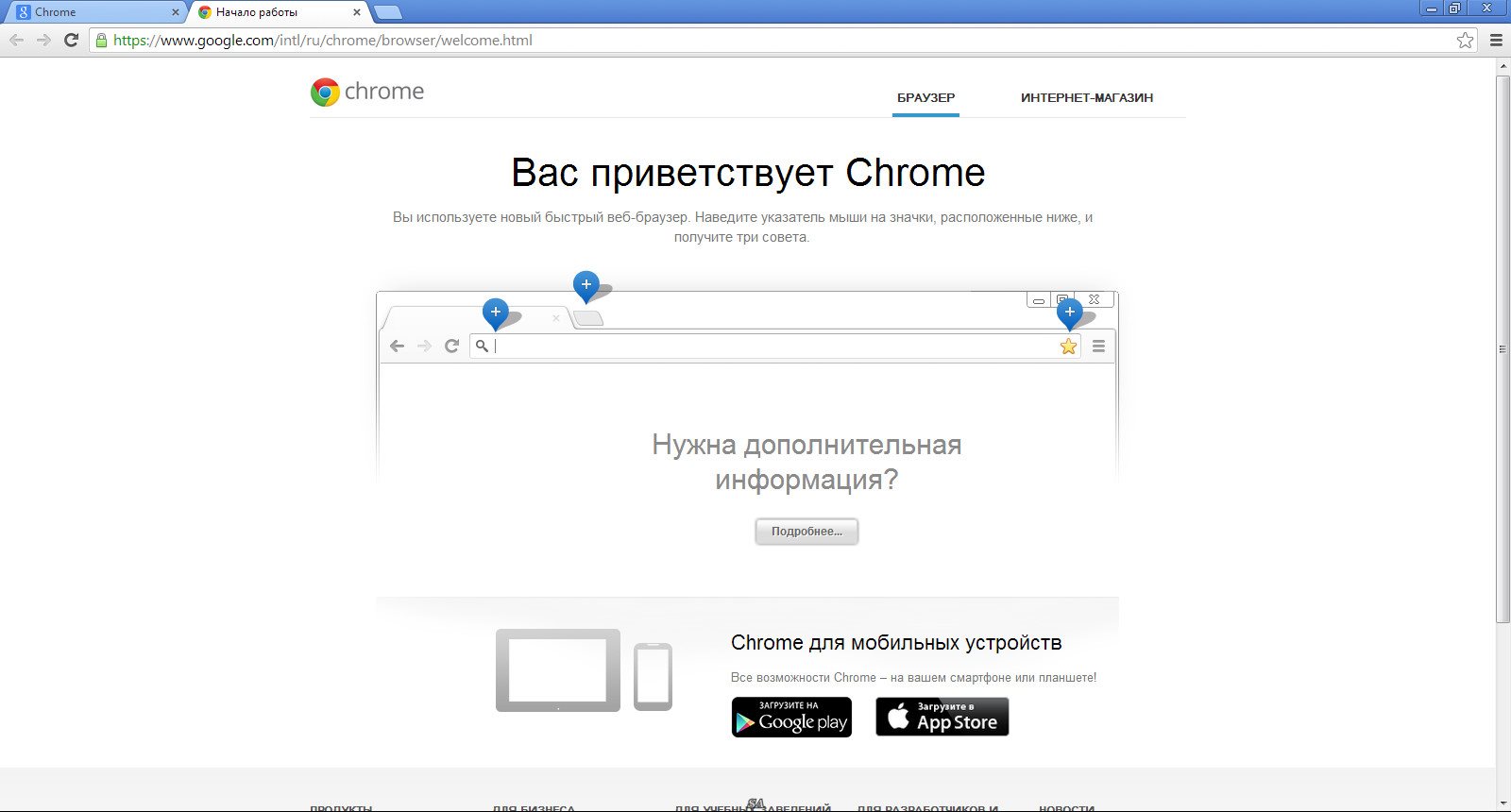The image size is (1511, 812).
Task: Click the ДЛЯ БИЗНЕСА footer heading
Action: point(534,808)
